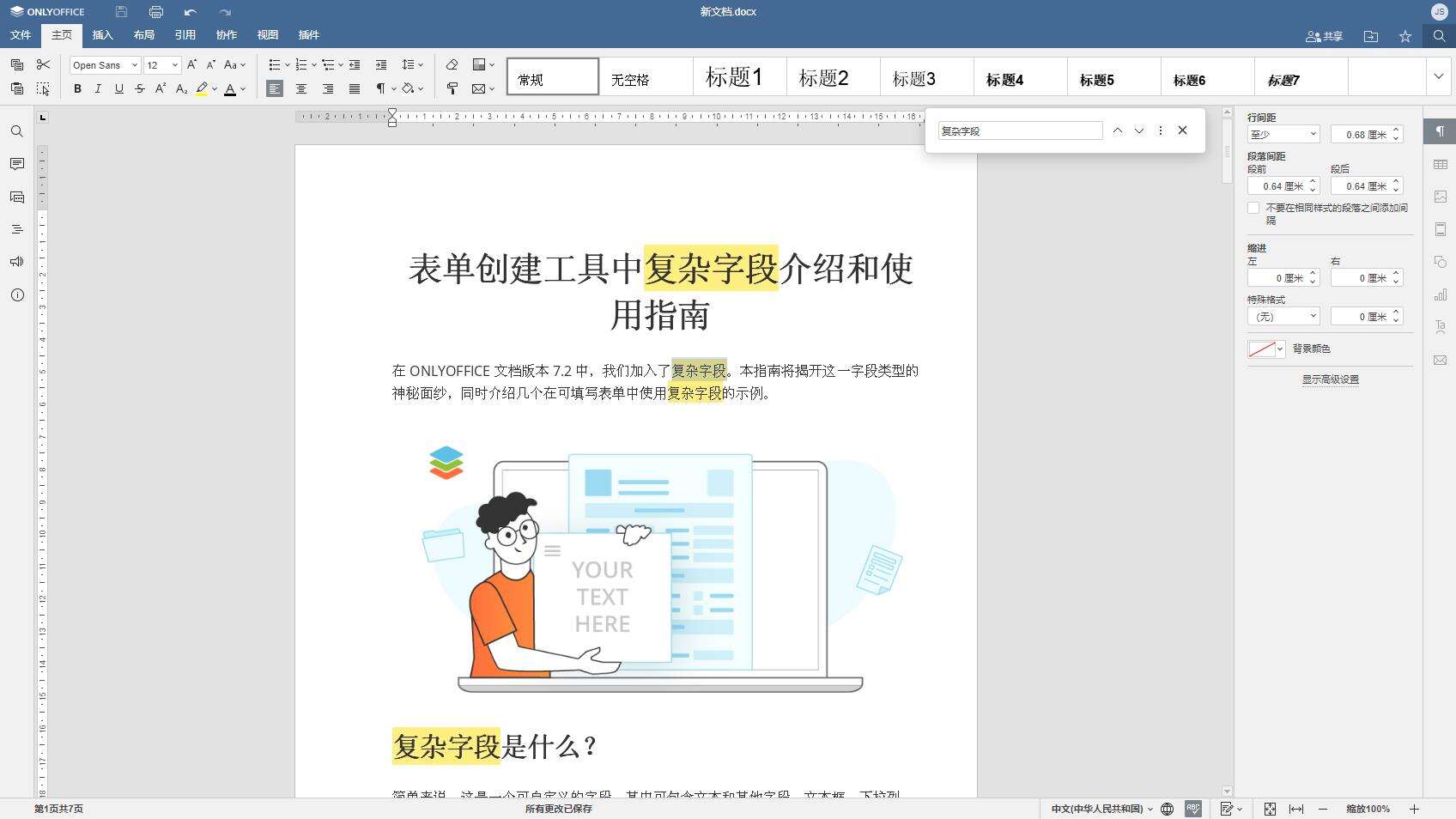Open the About info icon
Screen dimensions: 1456x819
[16, 294]
